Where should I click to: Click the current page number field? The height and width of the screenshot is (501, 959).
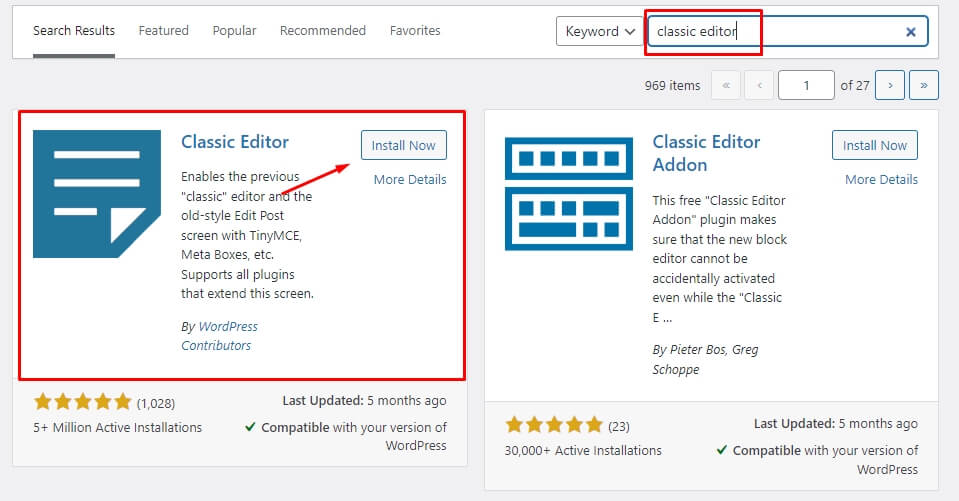pos(806,85)
